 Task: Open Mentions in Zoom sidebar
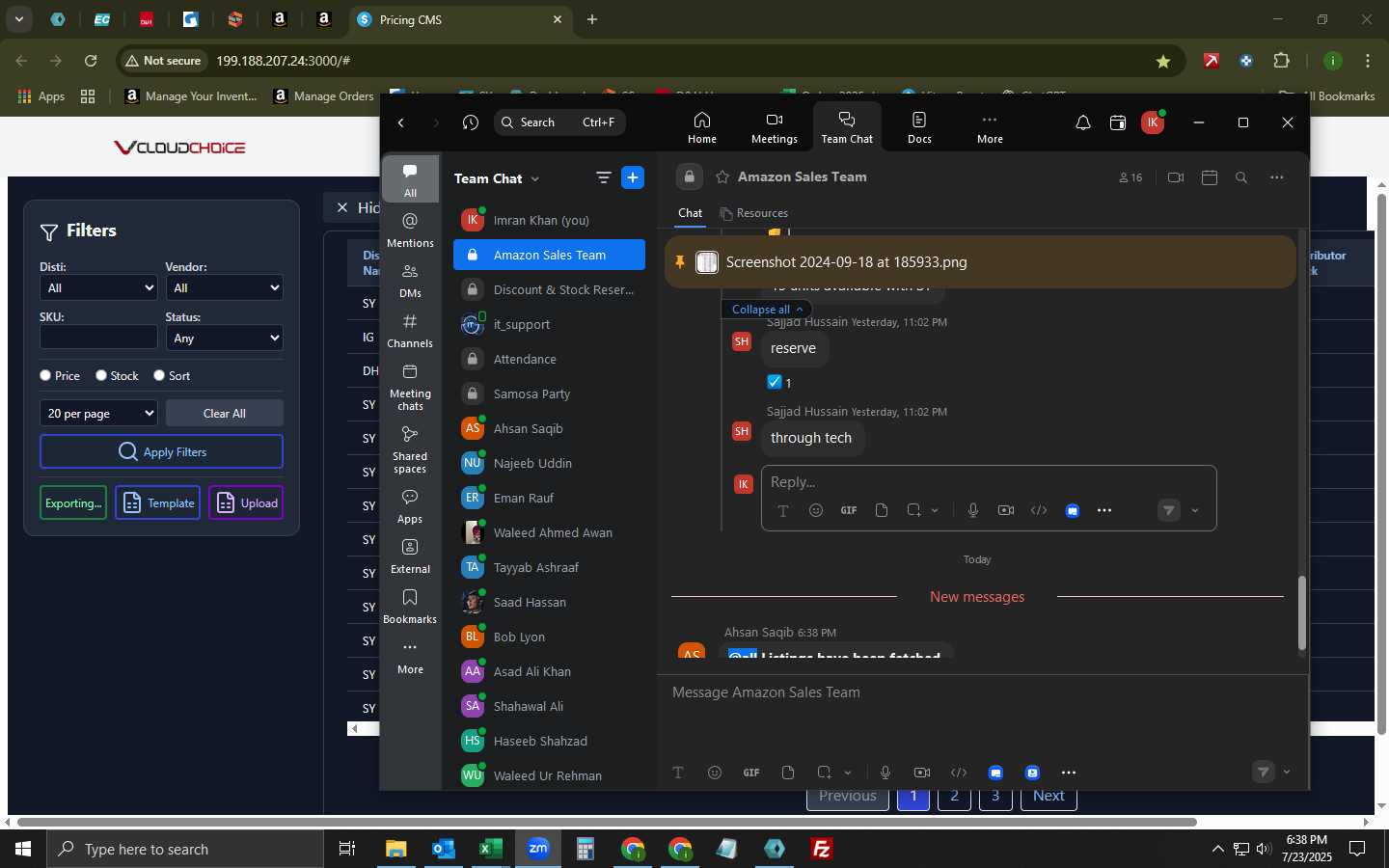click(x=410, y=230)
